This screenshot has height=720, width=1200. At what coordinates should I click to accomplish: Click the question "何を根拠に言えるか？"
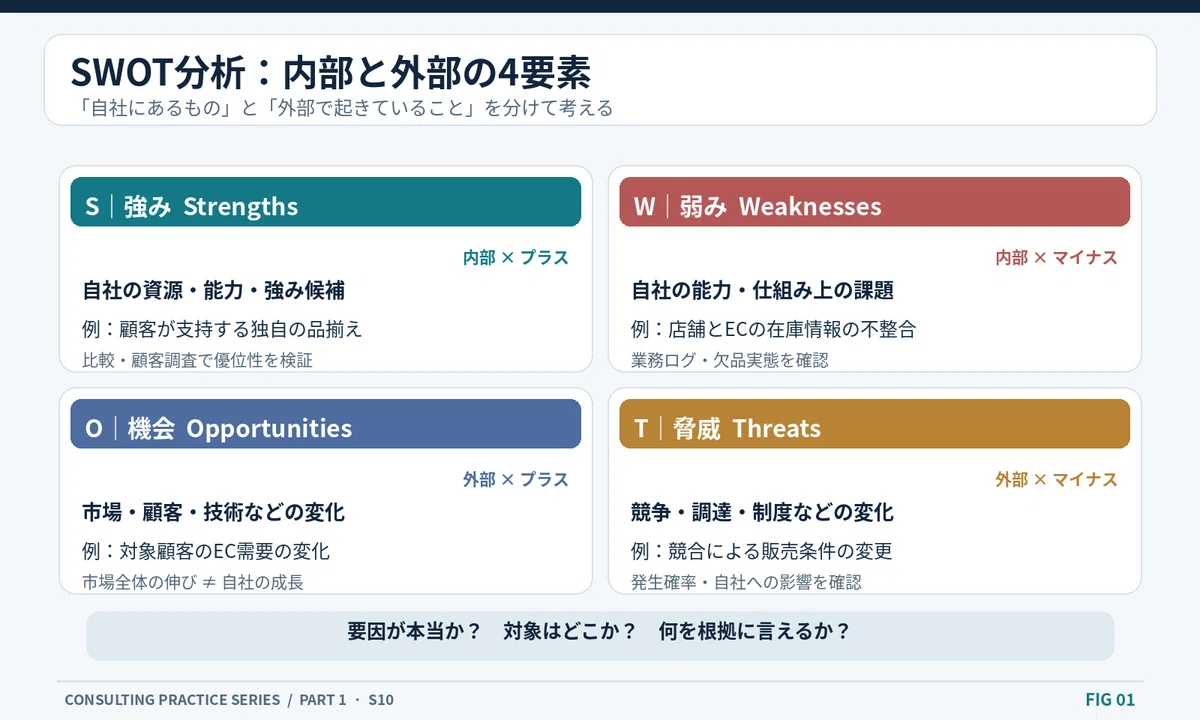[x=755, y=632]
